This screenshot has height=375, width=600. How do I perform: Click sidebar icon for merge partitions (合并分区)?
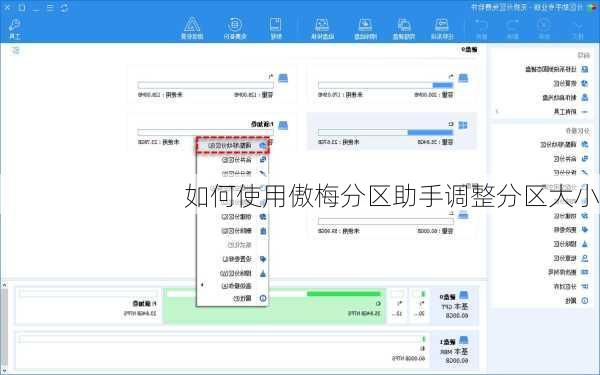pos(585,158)
